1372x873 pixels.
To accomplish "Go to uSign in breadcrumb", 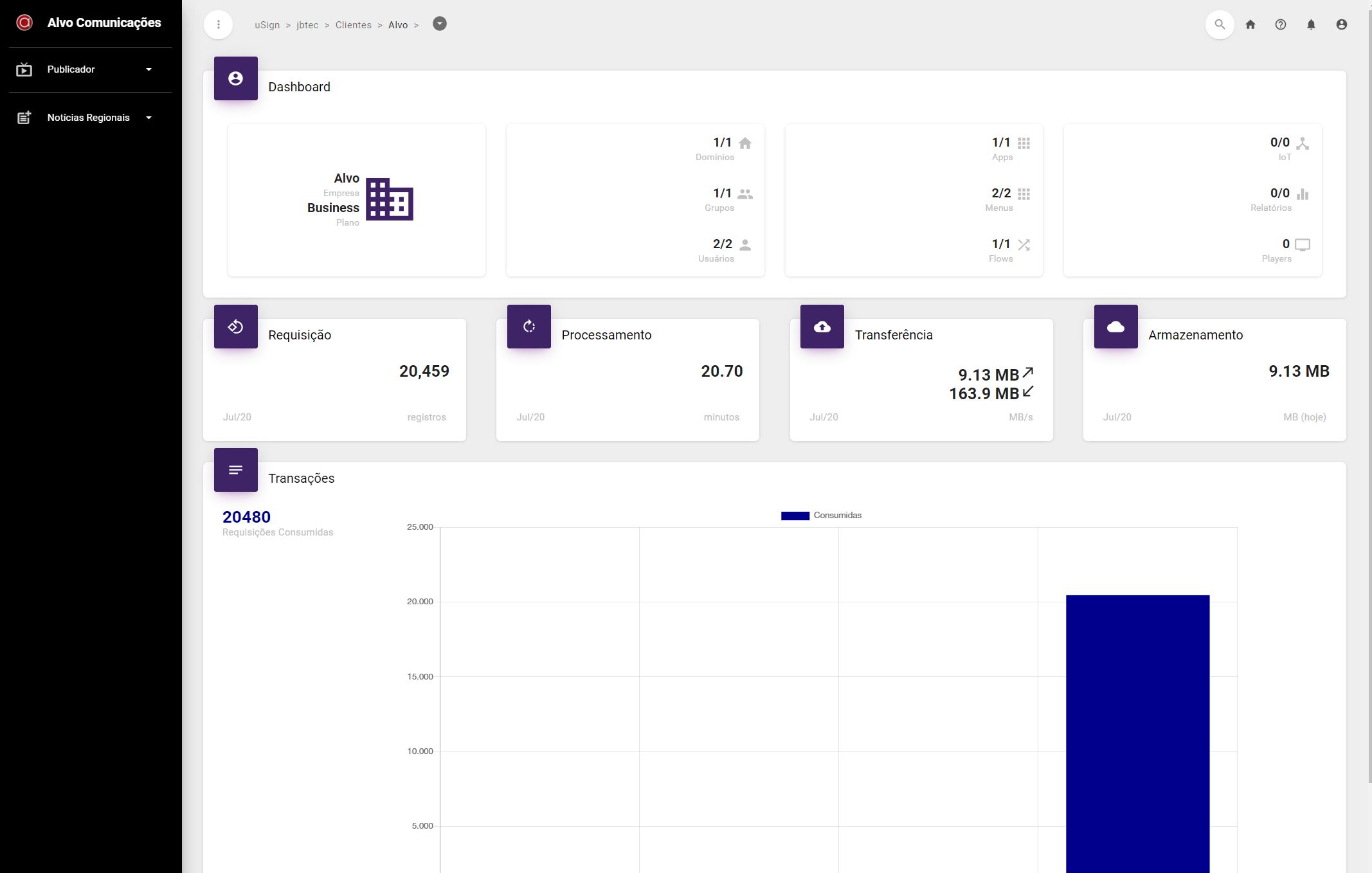I will (x=267, y=25).
